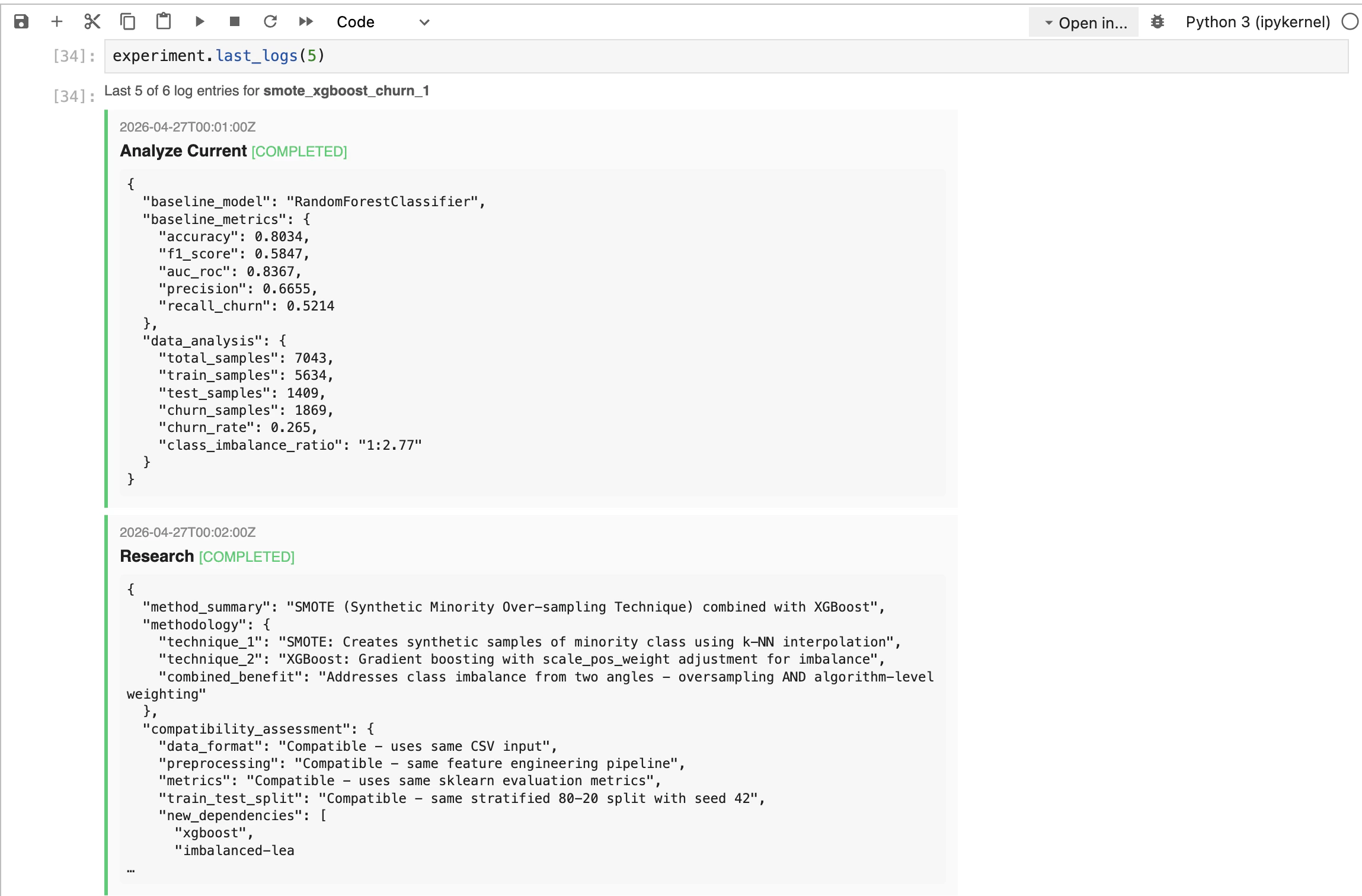Click the Analyze Current log heading
Viewport: 1362px width, 896px height.
pyautogui.click(x=183, y=151)
